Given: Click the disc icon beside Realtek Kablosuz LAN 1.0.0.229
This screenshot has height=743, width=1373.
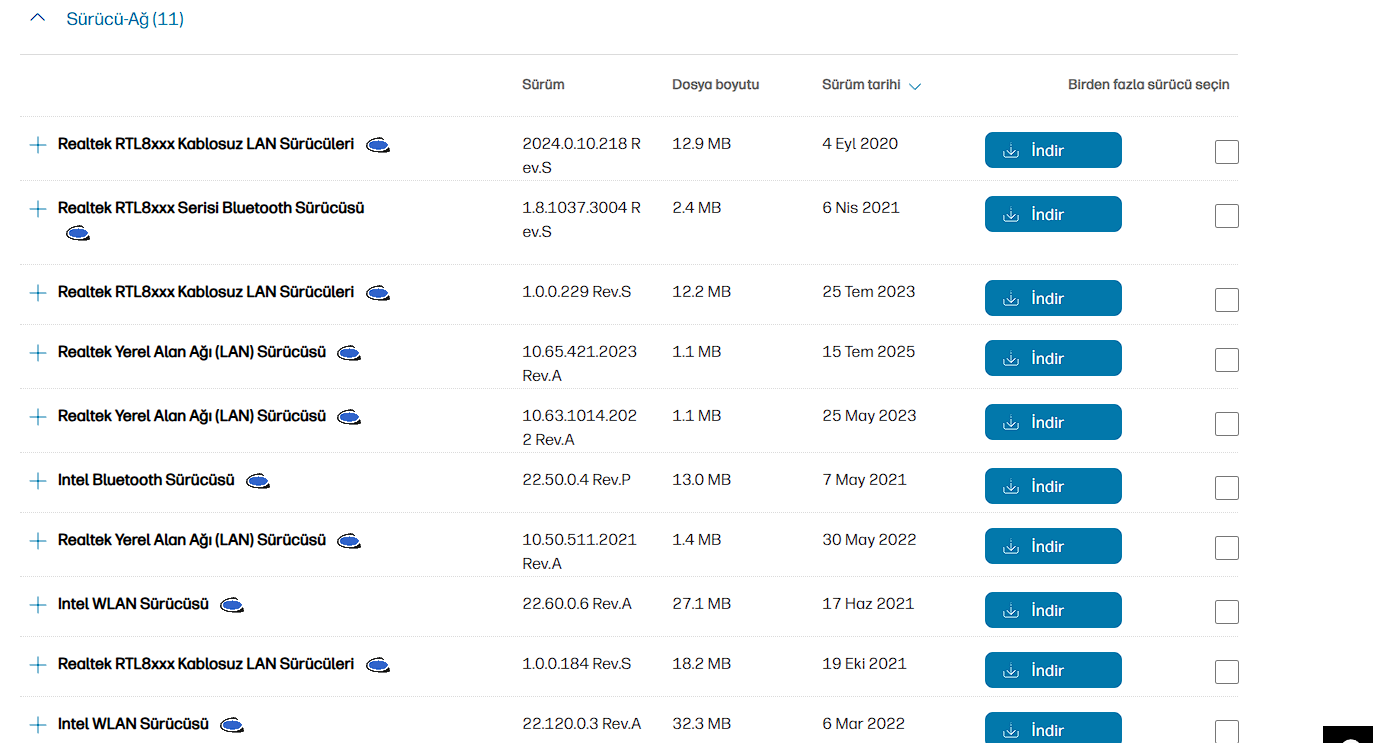Looking at the screenshot, I should [x=378, y=294].
